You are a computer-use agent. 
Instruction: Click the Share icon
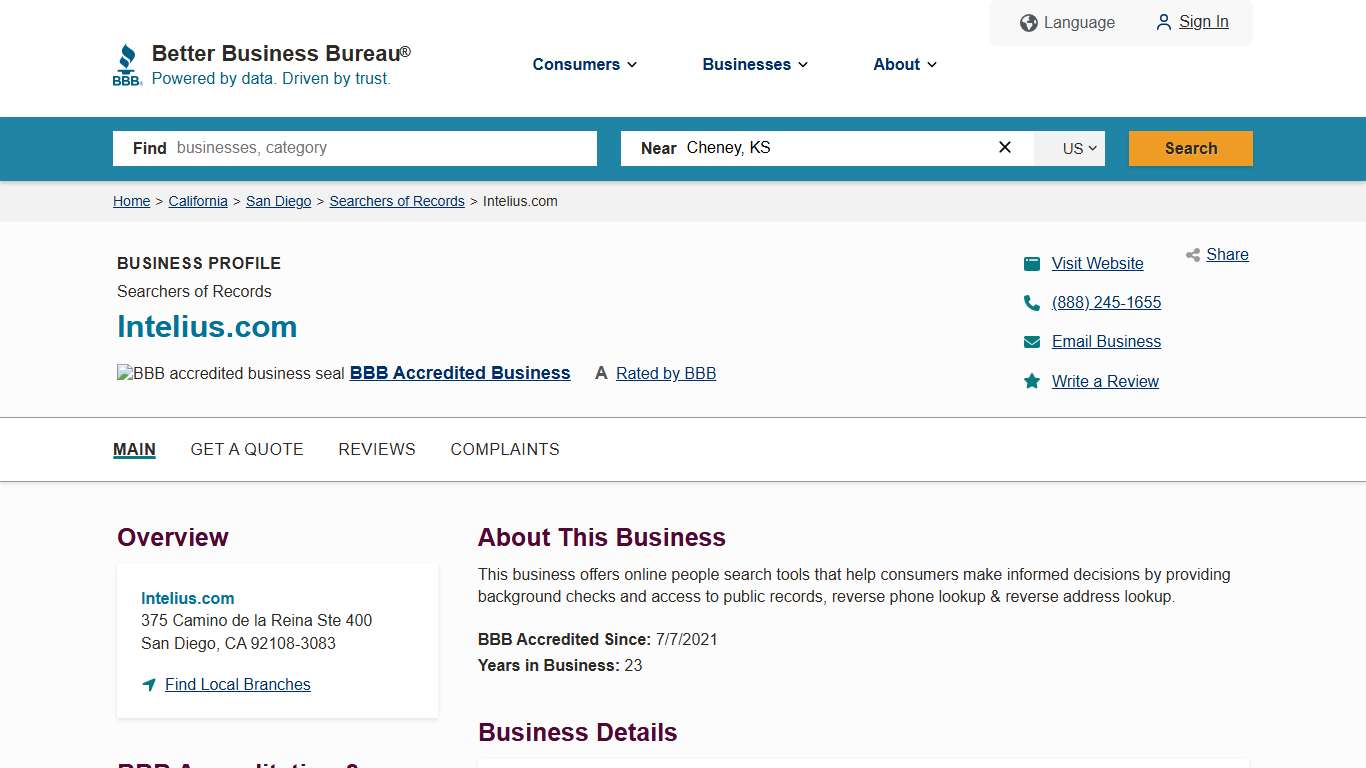pos(1192,254)
